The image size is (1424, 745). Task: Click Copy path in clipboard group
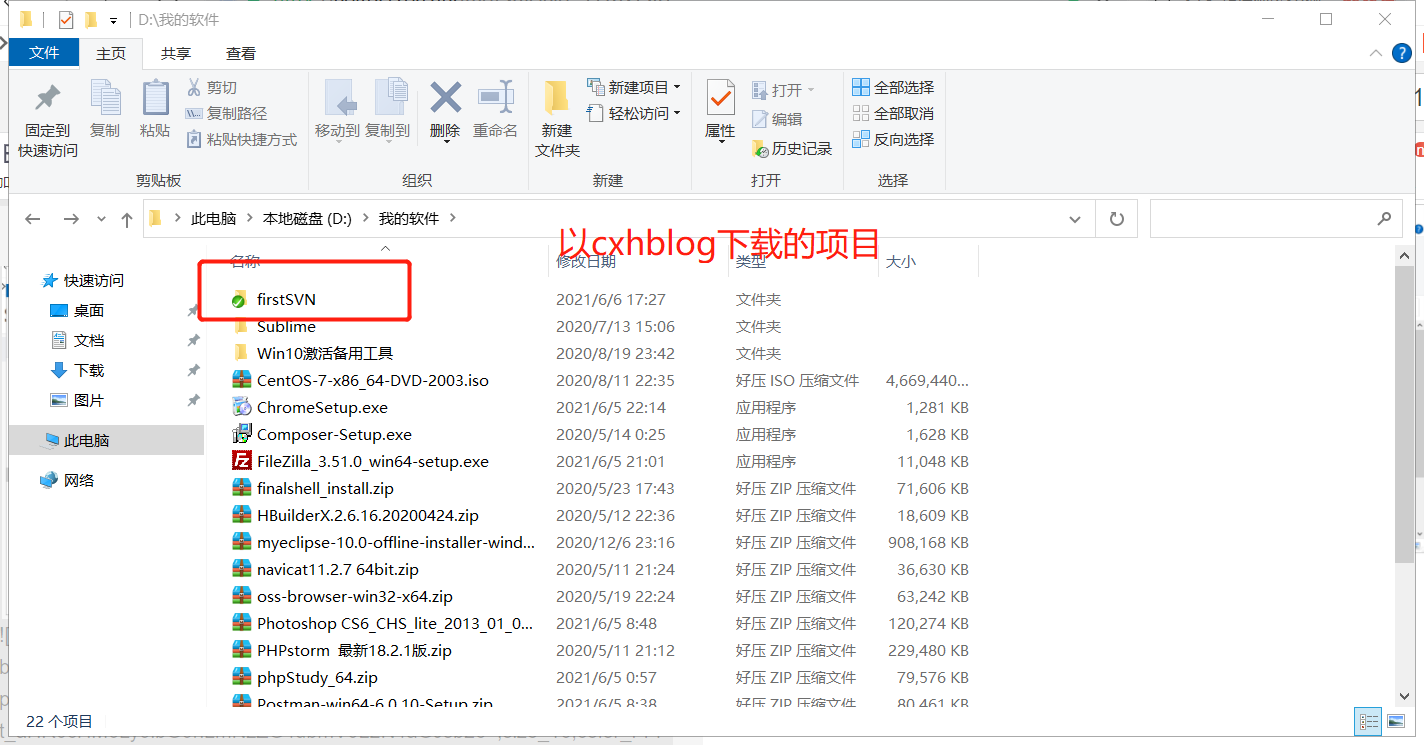[x=226, y=114]
